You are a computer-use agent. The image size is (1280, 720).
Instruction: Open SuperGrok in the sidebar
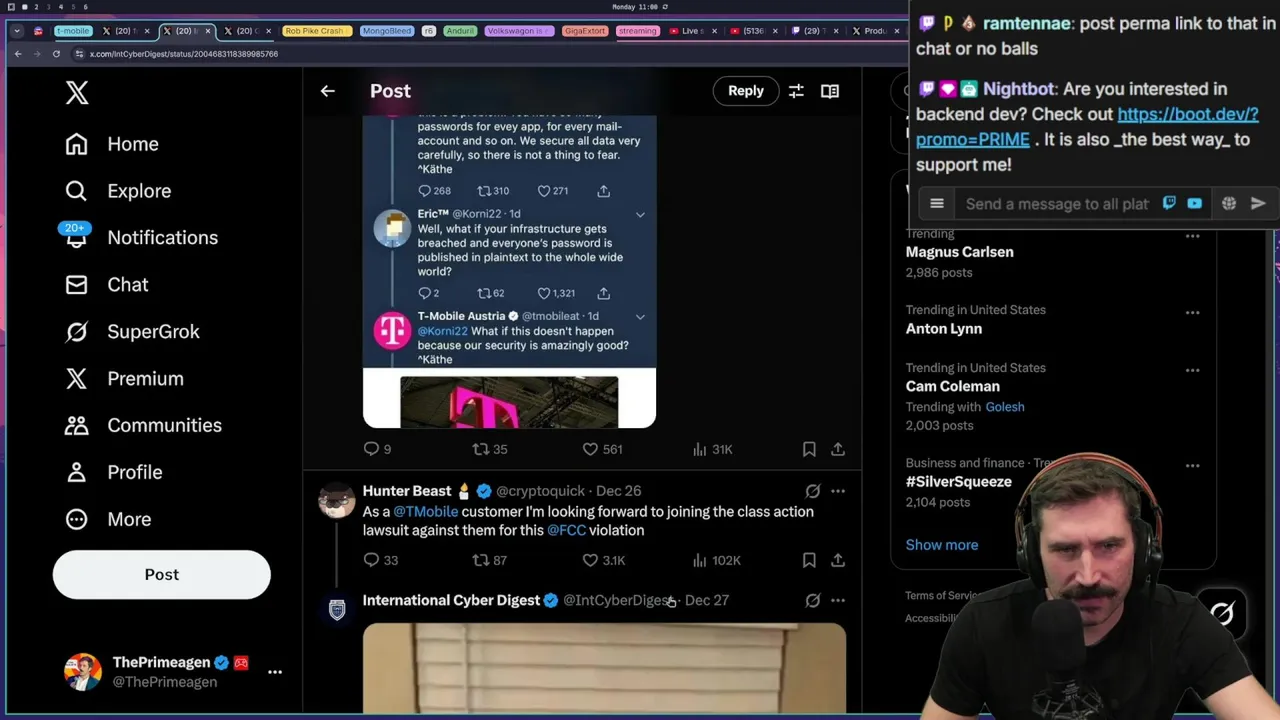point(132,332)
